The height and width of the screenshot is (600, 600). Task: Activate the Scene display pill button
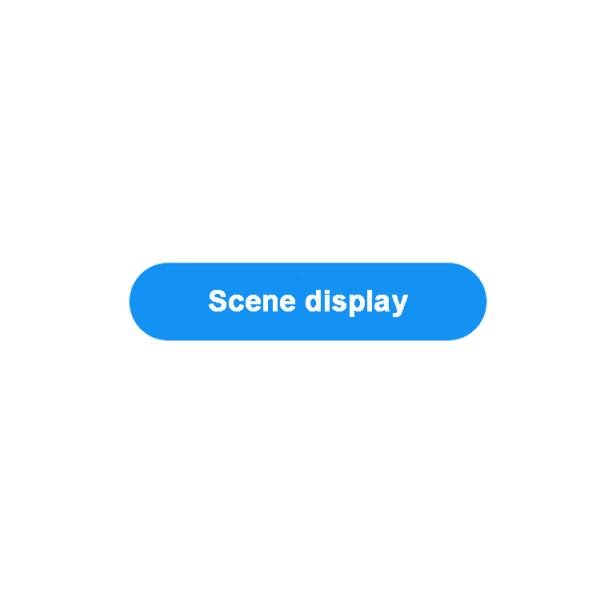click(x=308, y=302)
